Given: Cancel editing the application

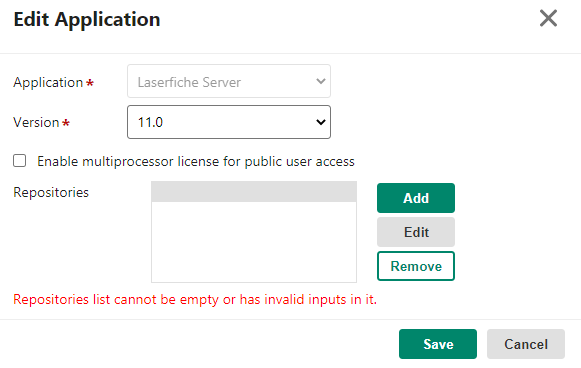Looking at the screenshot, I should [526, 344].
